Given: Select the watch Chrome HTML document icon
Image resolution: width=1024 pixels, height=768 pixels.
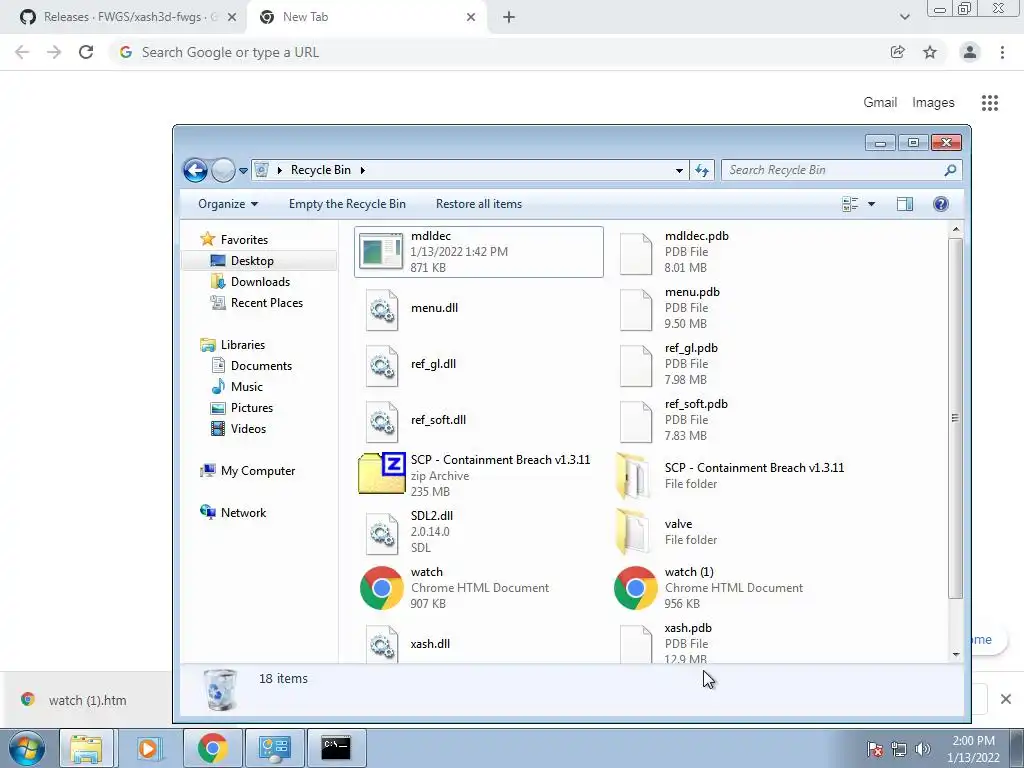Looking at the screenshot, I should (x=381, y=588).
